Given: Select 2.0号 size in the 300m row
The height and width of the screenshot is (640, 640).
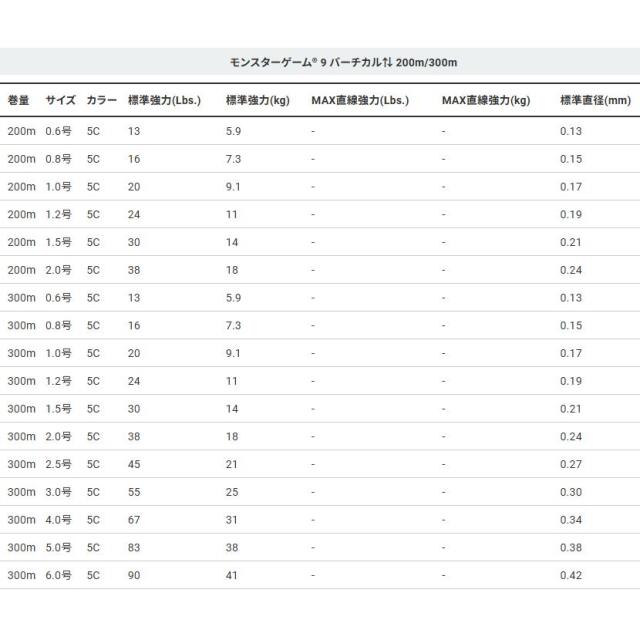Looking at the screenshot, I should 58,436.
